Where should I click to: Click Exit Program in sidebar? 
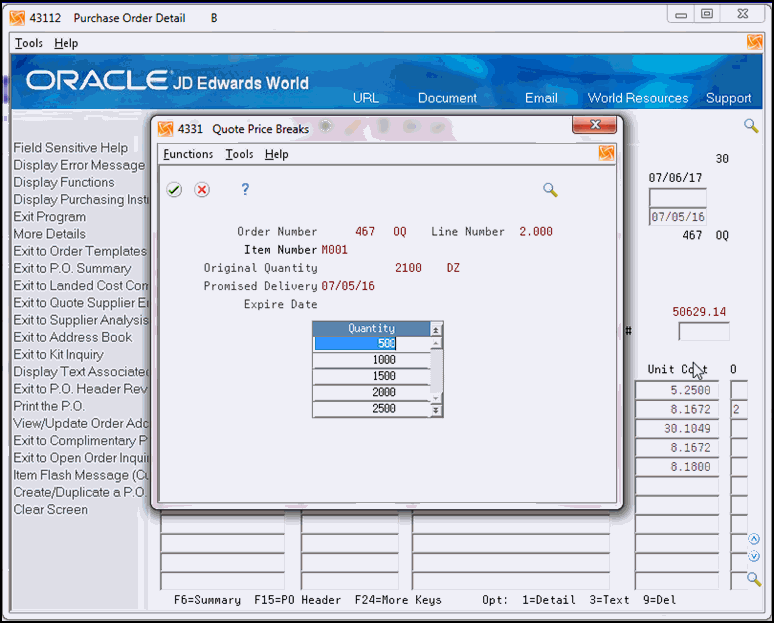point(50,217)
